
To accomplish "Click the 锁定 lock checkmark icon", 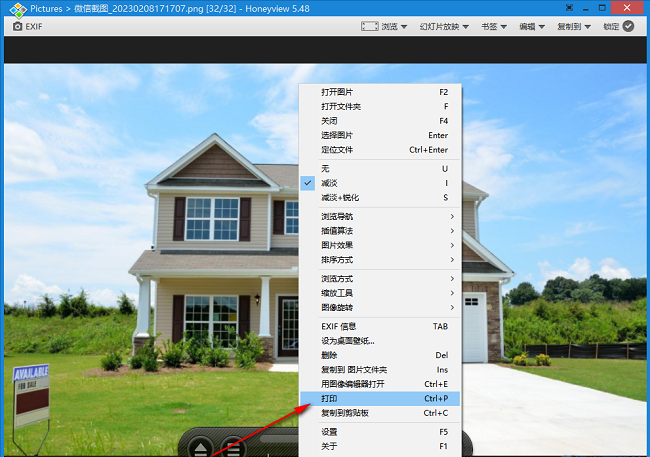I will coord(628,26).
